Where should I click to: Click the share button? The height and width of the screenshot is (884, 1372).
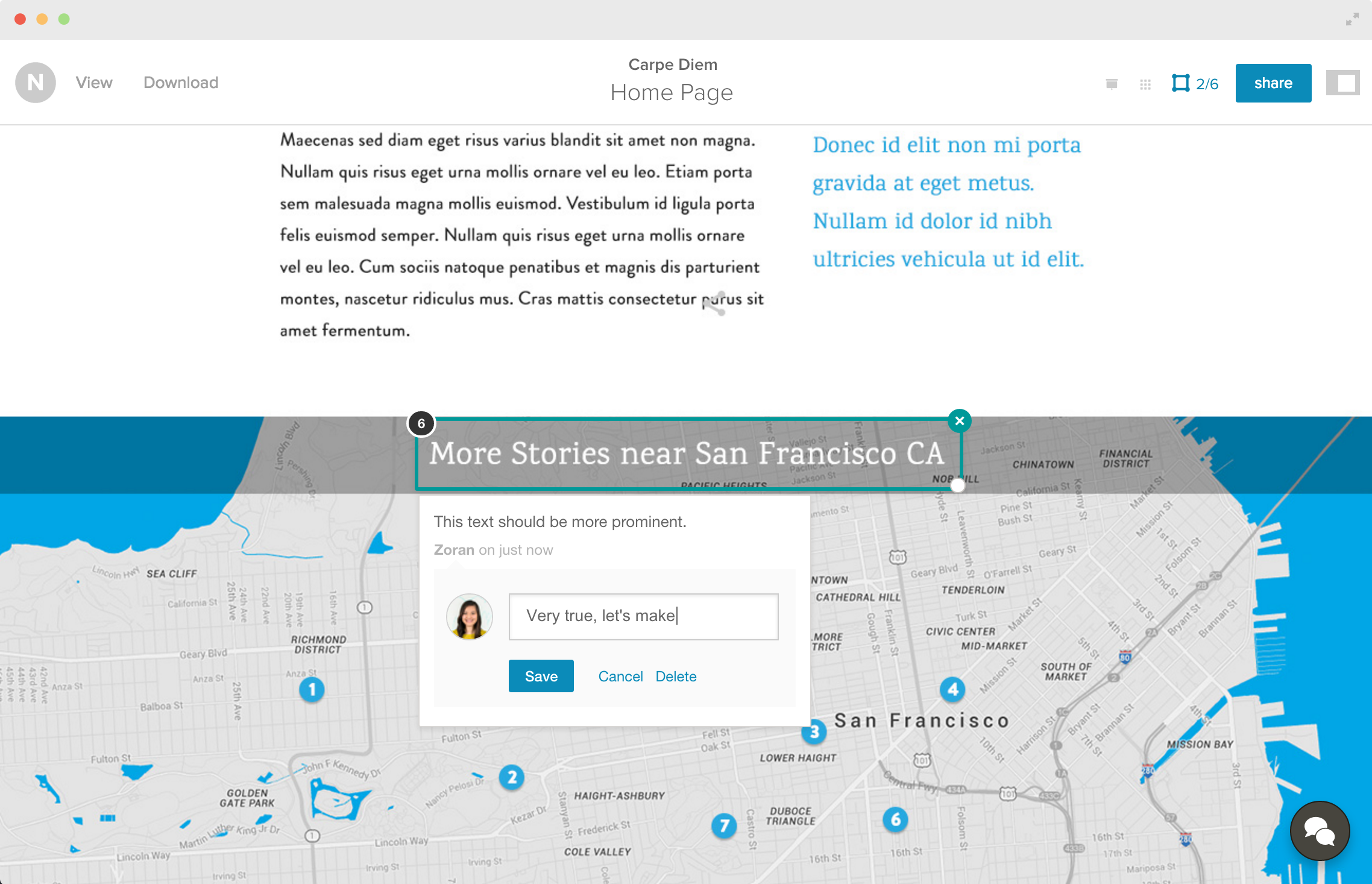[1273, 83]
